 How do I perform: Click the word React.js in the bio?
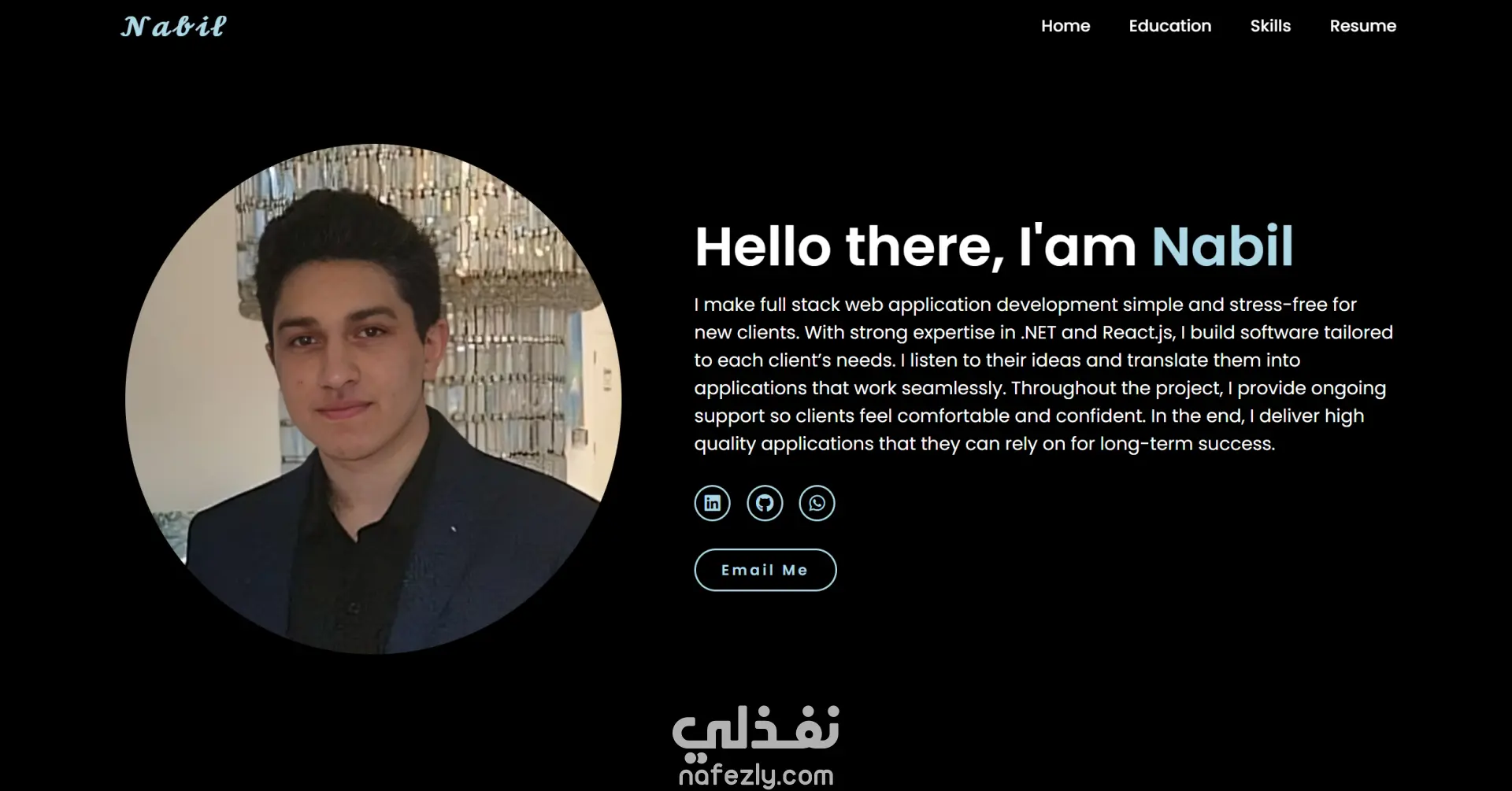click(1138, 333)
